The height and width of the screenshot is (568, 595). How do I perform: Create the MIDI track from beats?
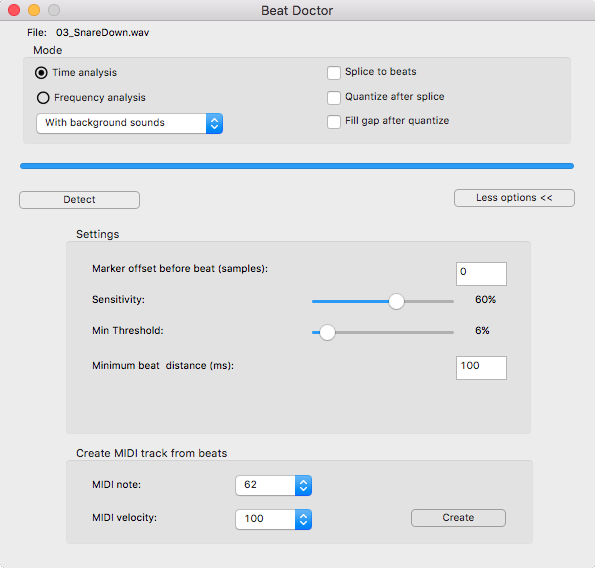[458, 518]
